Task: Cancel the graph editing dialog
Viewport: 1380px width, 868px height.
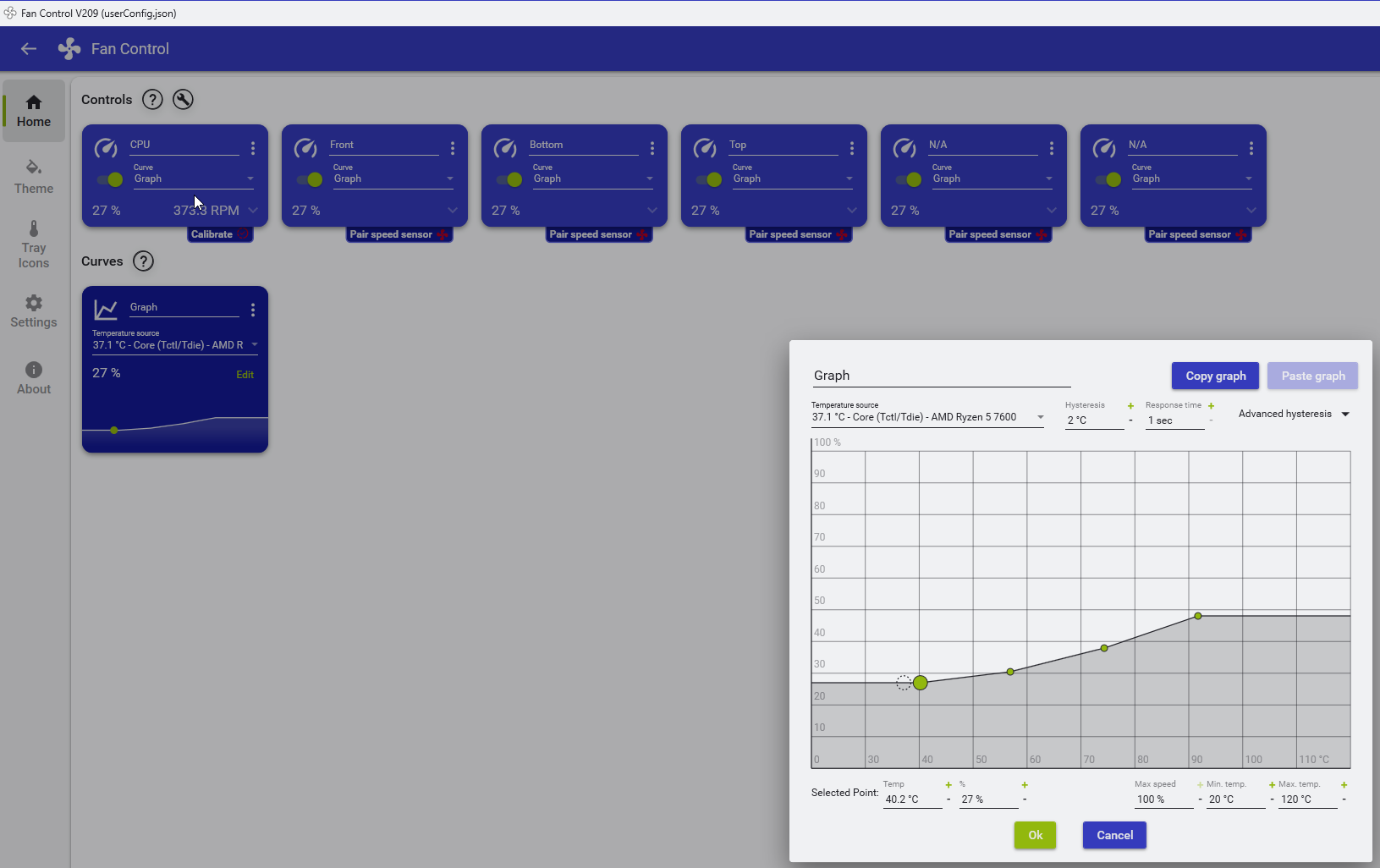Action: (x=1114, y=835)
